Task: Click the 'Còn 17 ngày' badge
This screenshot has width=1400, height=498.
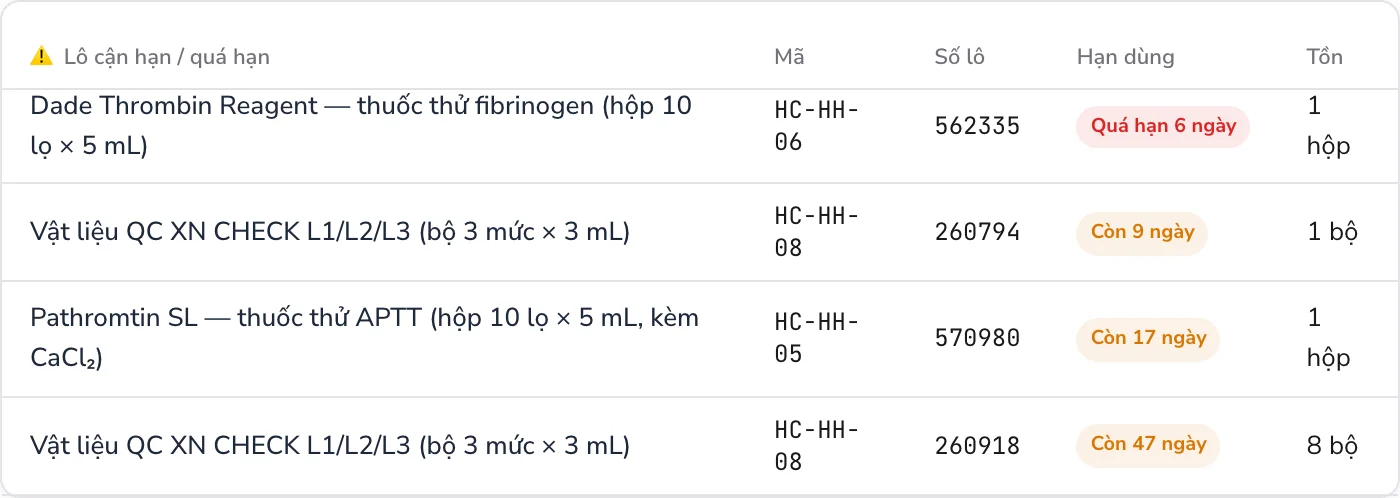Action: tap(1148, 338)
